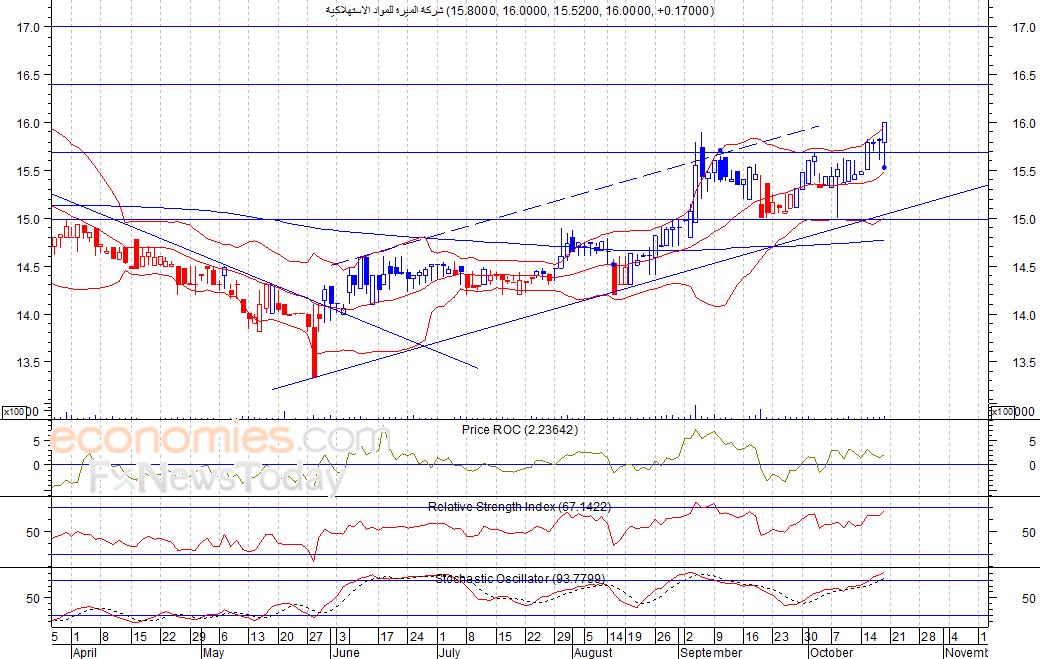This screenshot has height=659, width=1040.
Task: Click the chart title with price values
Action: point(519,10)
